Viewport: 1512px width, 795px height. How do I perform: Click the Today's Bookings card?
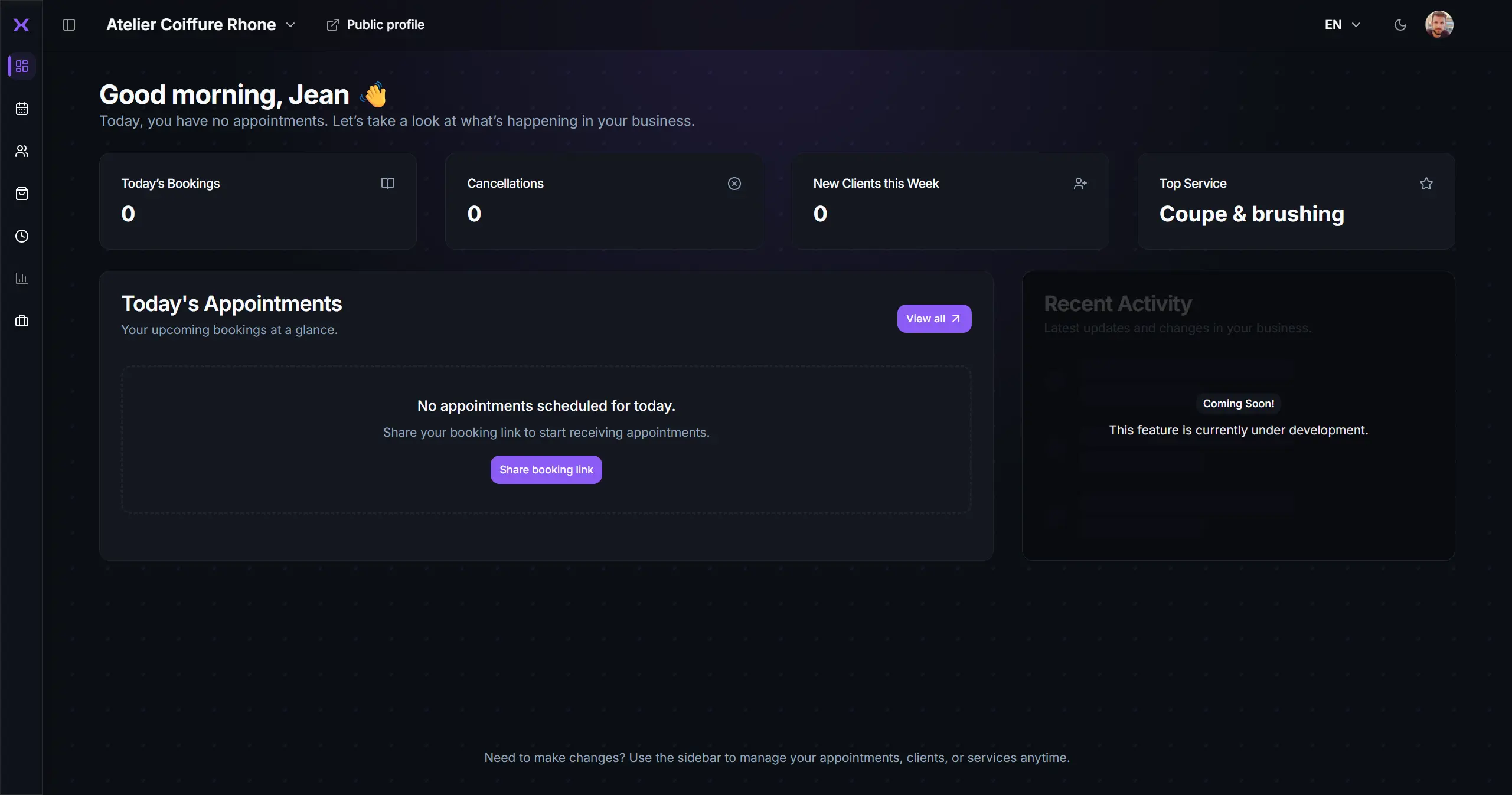258,201
